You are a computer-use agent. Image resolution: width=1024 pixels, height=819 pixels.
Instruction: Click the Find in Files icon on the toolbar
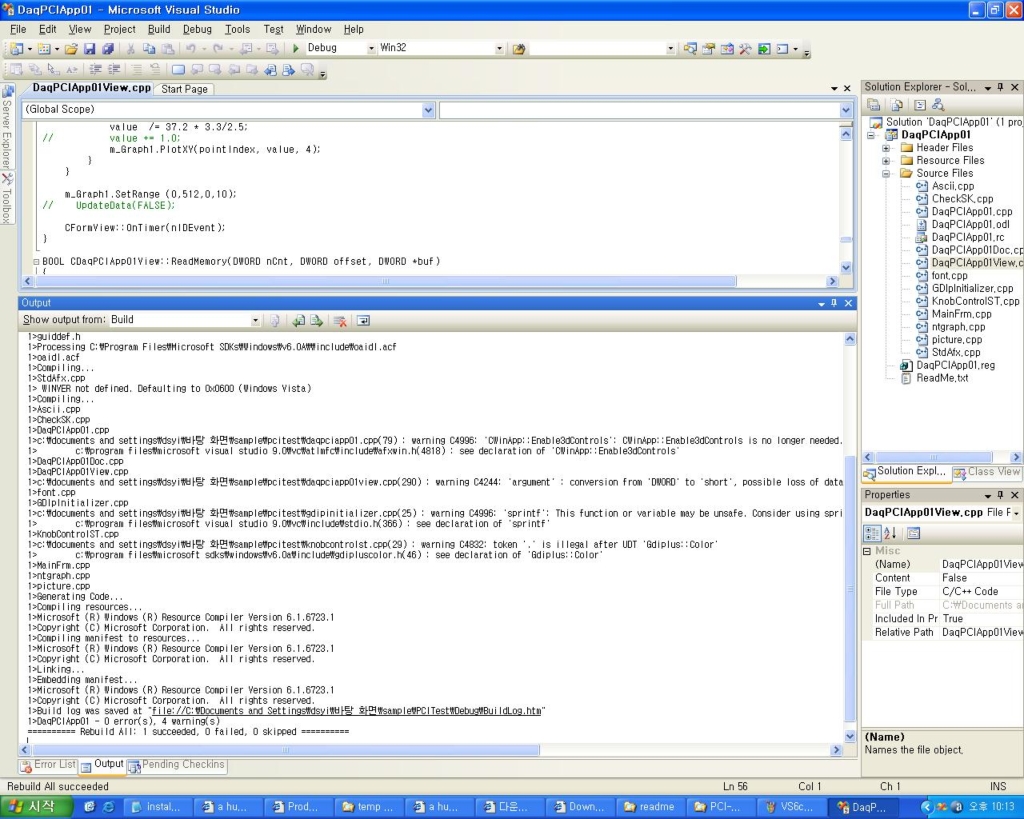pyautogui.click(x=519, y=49)
